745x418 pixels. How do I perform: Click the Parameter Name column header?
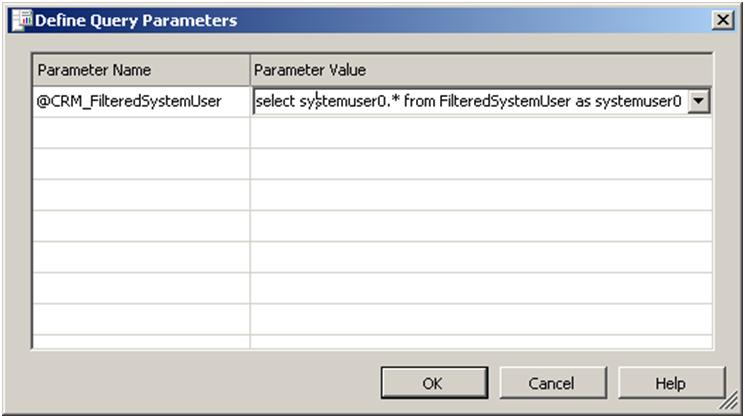point(141,70)
